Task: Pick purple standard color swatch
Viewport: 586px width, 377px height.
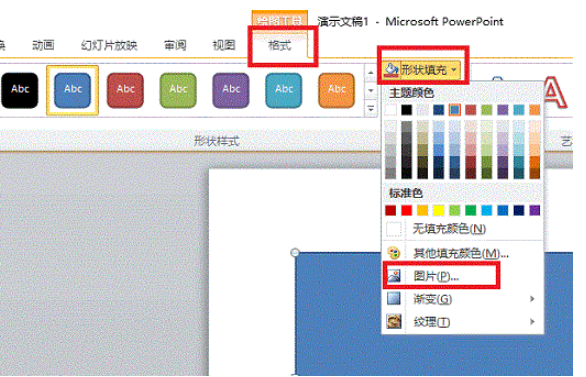Action: [x=535, y=210]
